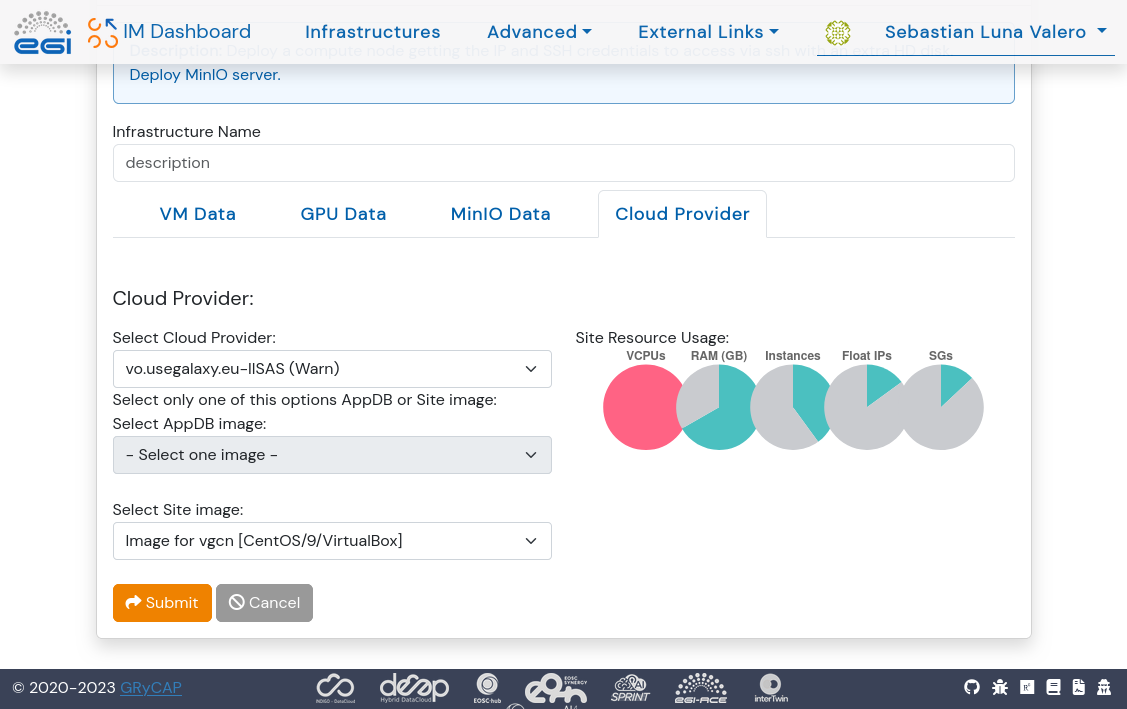Viewport: 1127px width, 709px height.
Task: Submit the infrastructure deployment
Action: (x=162, y=603)
